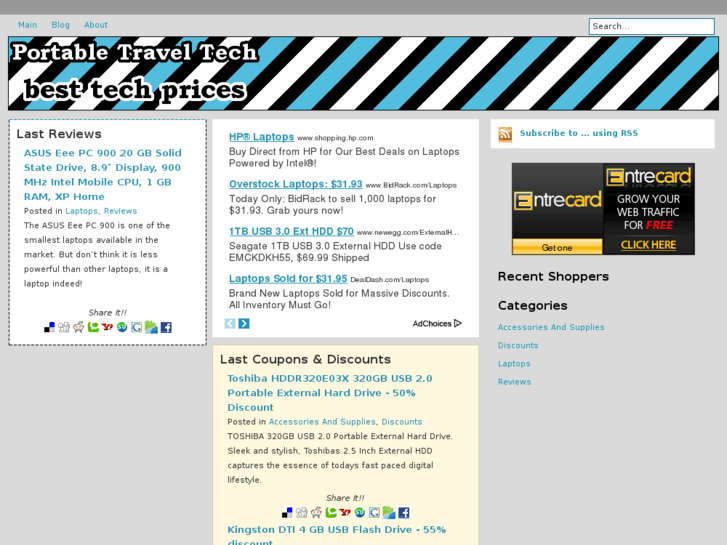The width and height of the screenshot is (727, 545).
Task: Share Toshiba hard drive post on Technorati
Action: [331, 513]
